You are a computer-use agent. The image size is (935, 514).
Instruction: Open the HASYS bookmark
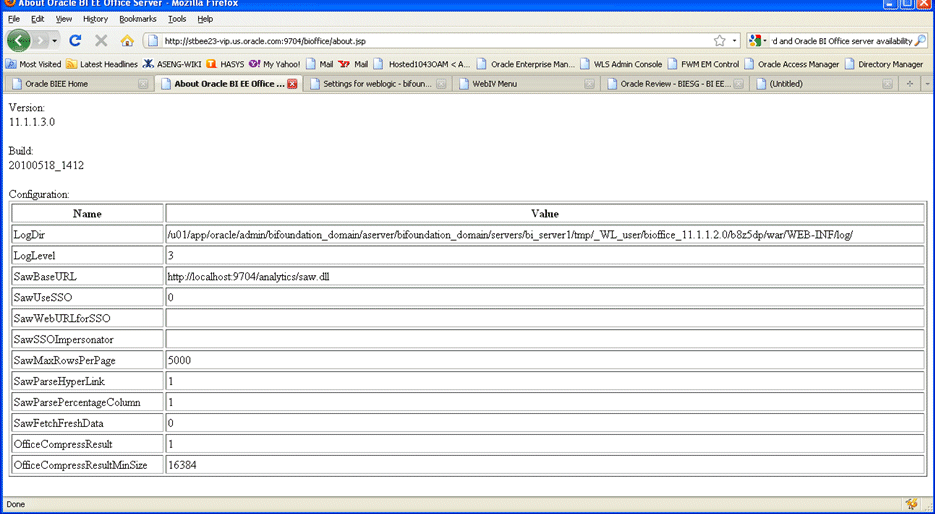click(225, 64)
